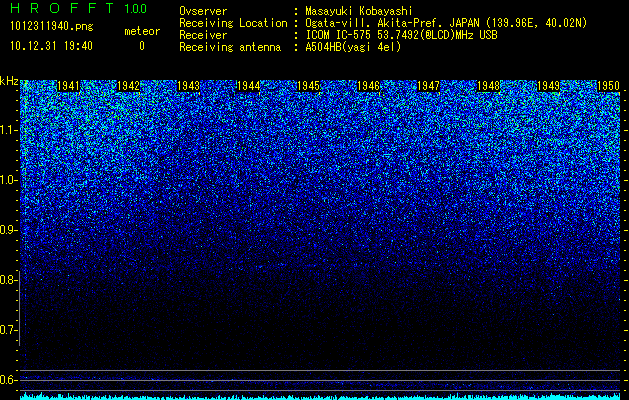This screenshot has height=400, width=629.
Task: Click the meteor label
Action: pos(142,31)
